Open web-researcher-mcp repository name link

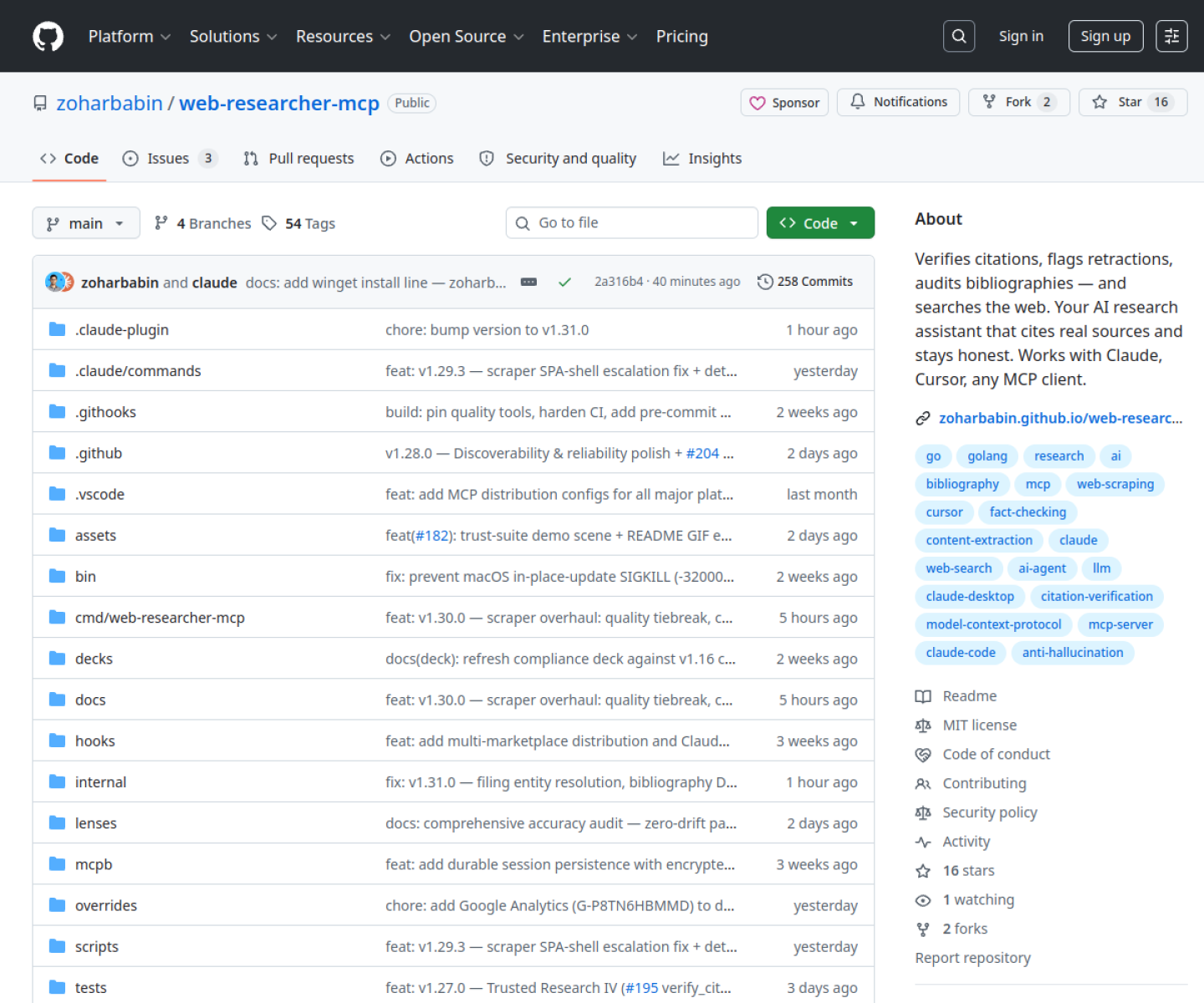point(279,103)
